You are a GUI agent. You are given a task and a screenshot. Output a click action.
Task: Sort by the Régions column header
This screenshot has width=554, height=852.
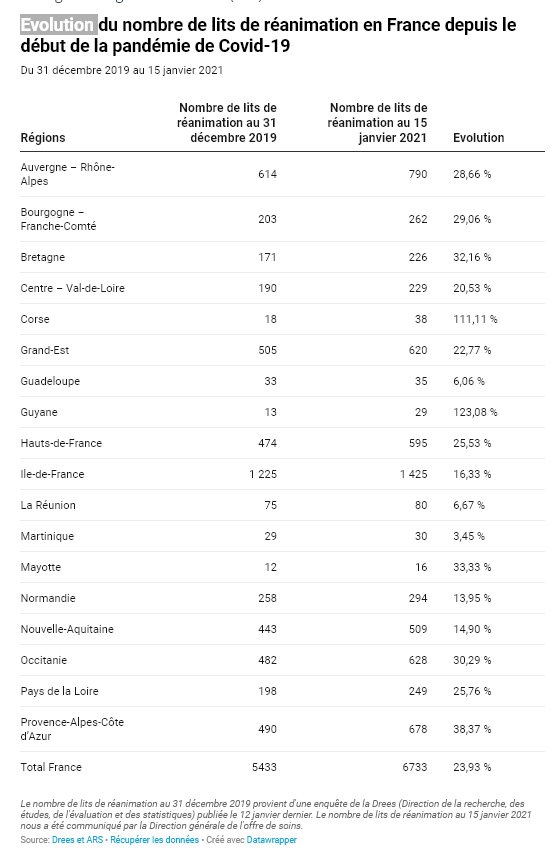coord(43,137)
